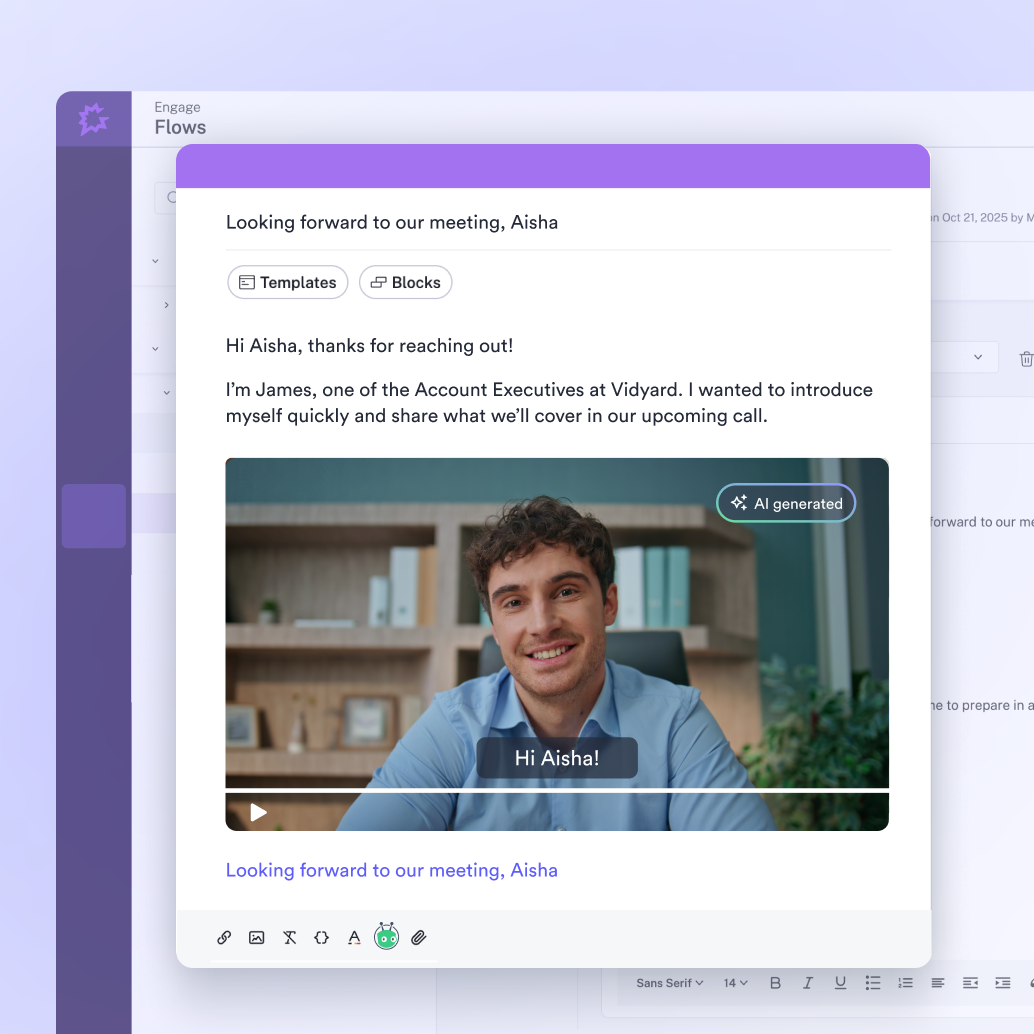Open the Vidyard green robot icon
1034x1034 pixels.
387,937
